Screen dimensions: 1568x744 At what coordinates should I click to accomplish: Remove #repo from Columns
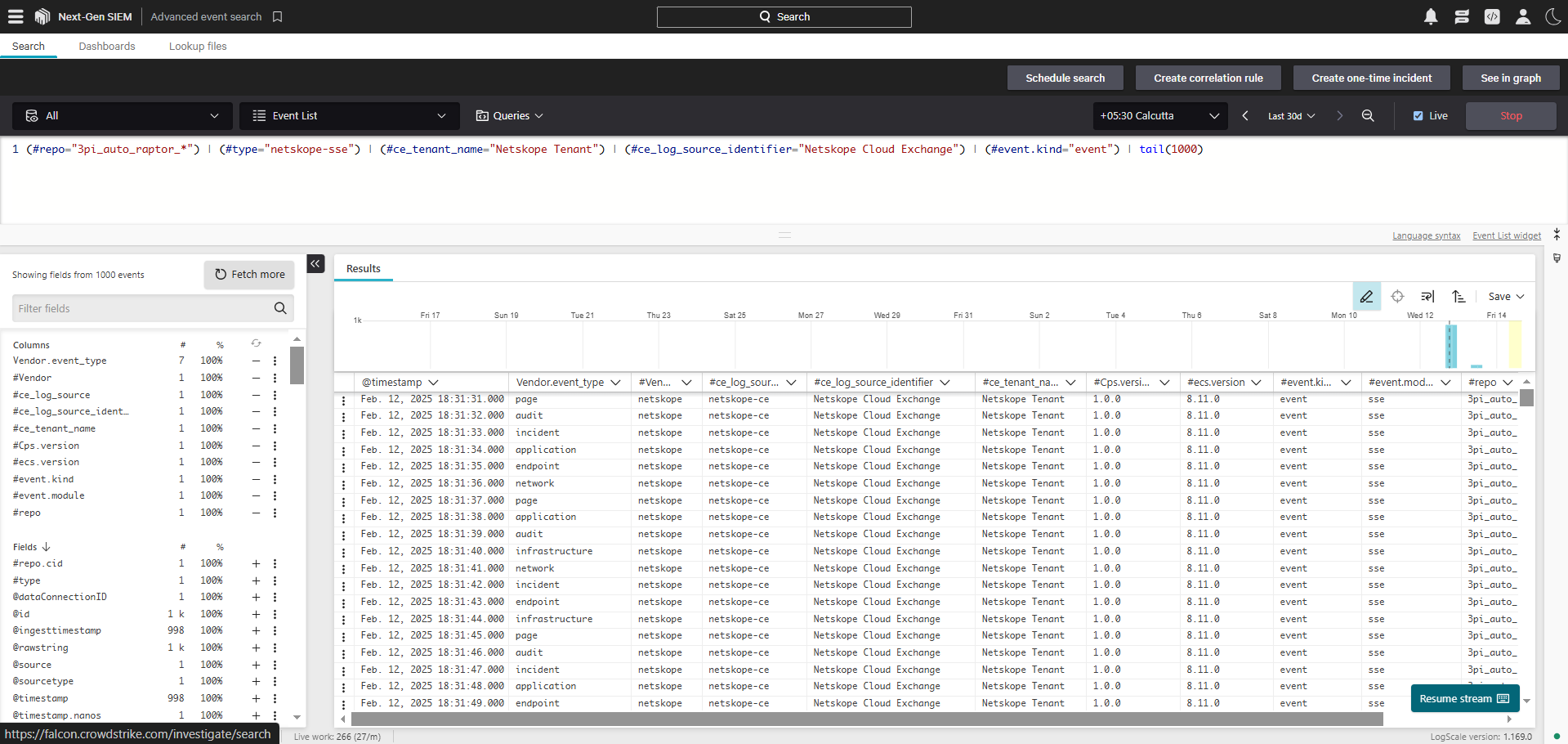click(256, 513)
